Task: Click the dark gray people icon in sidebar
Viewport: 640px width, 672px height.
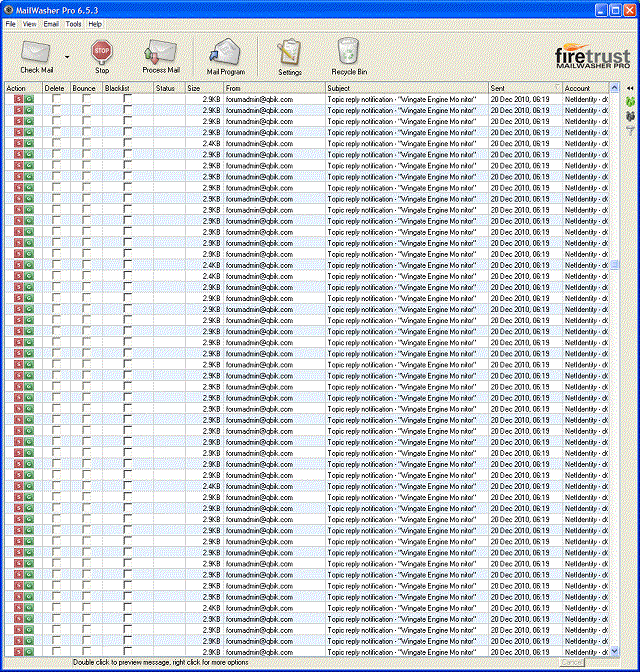Action: 630,116
